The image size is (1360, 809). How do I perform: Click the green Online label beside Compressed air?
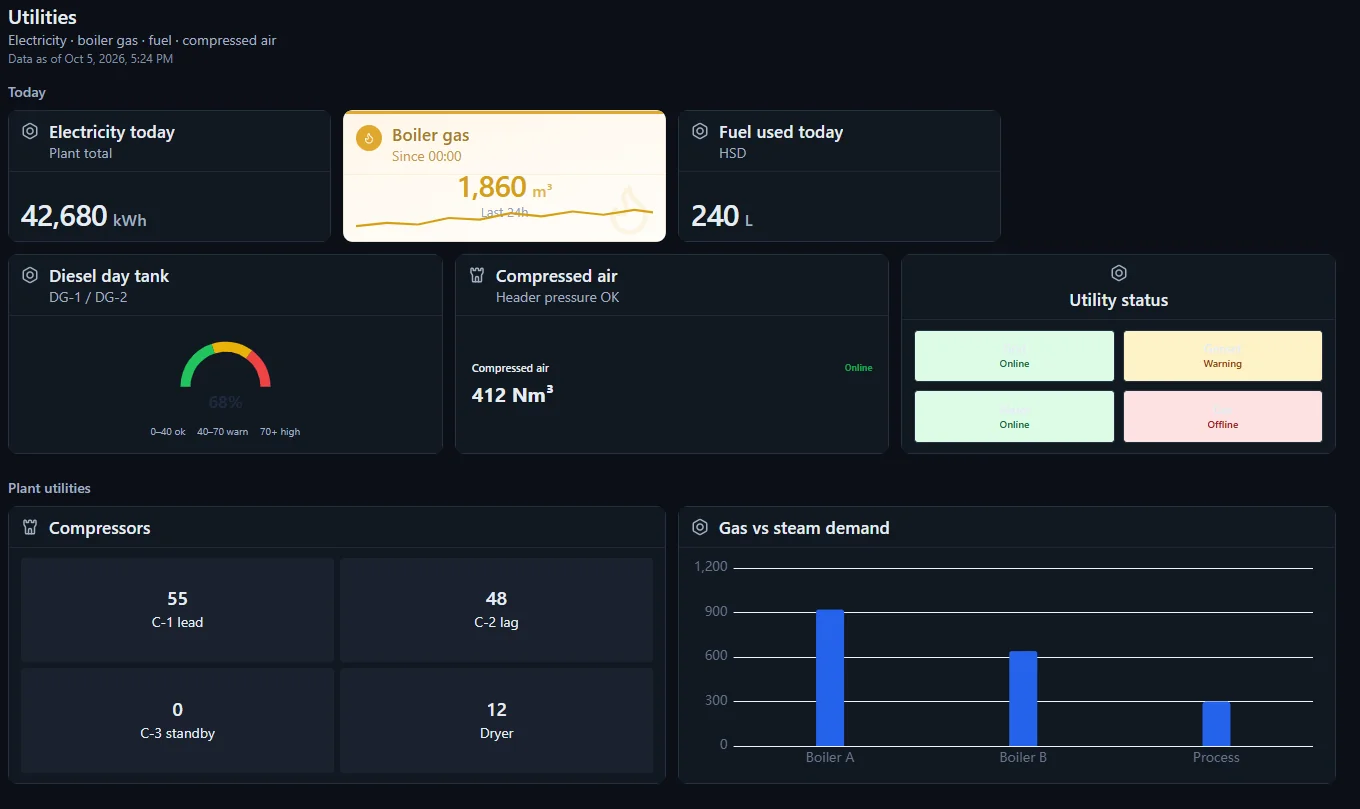pos(858,368)
